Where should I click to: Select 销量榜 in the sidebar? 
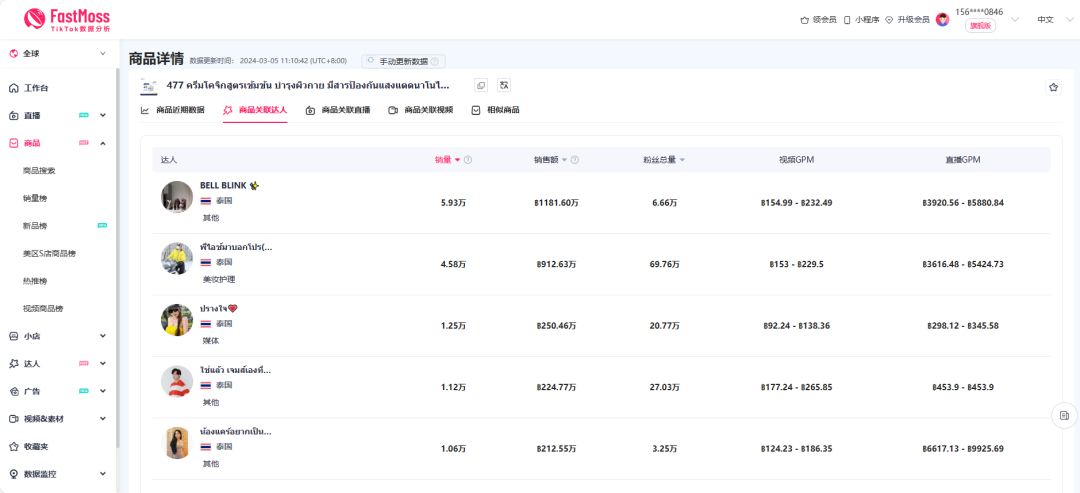[x=35, y=198]
